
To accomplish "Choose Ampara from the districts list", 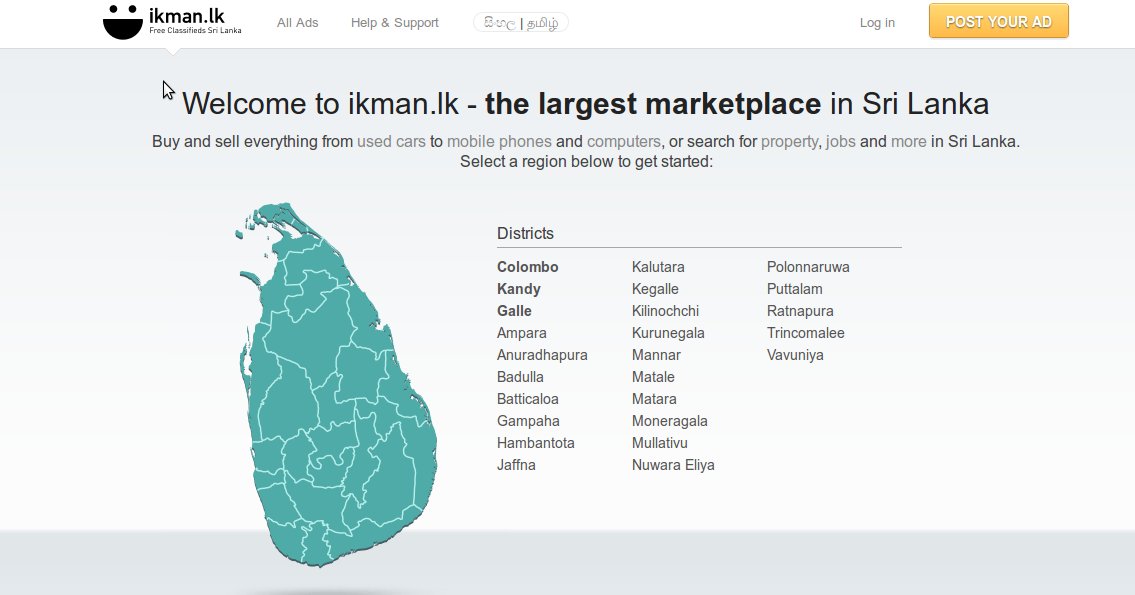I will pos(522,333).
